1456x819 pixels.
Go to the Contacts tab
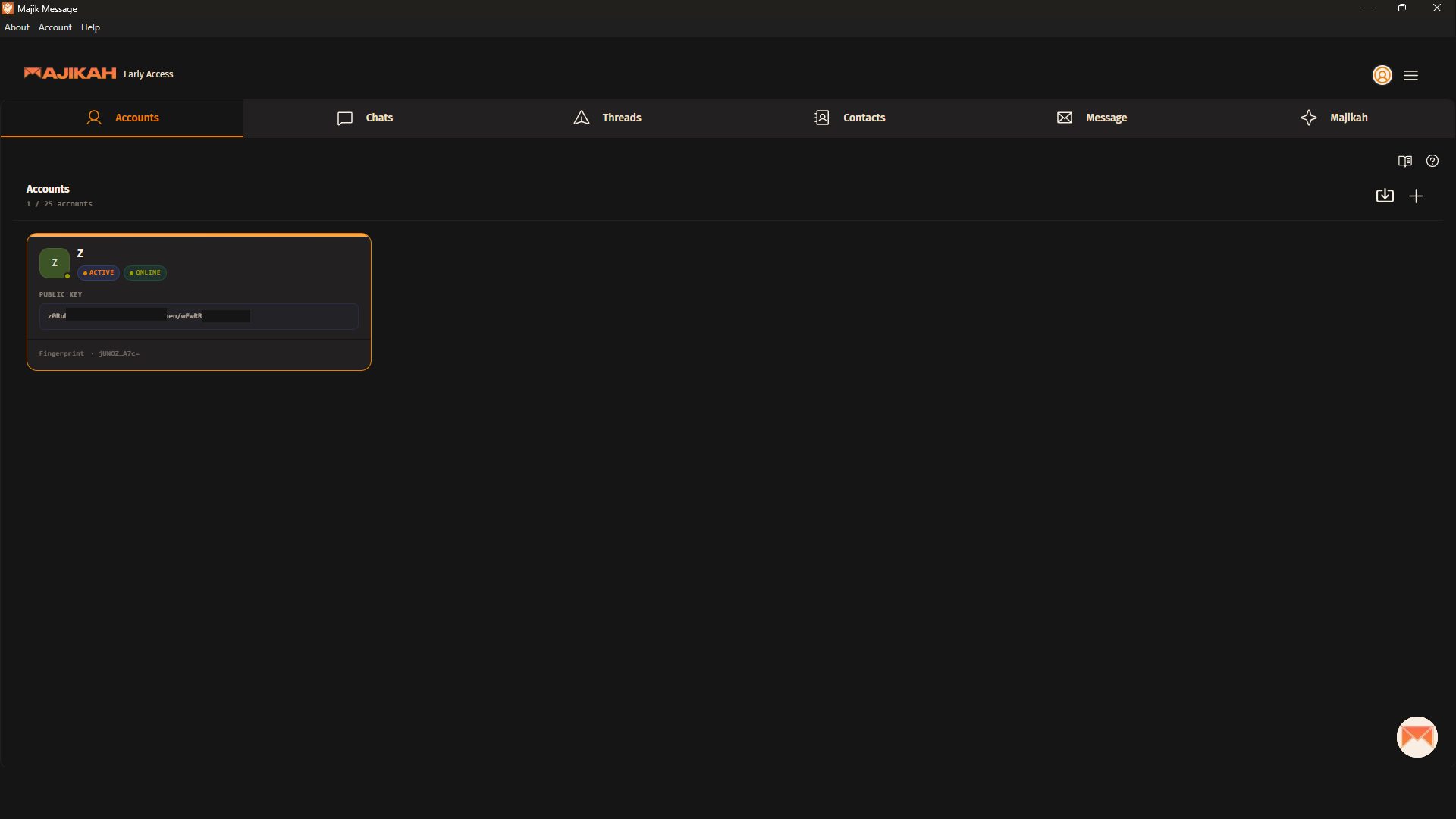849,118
